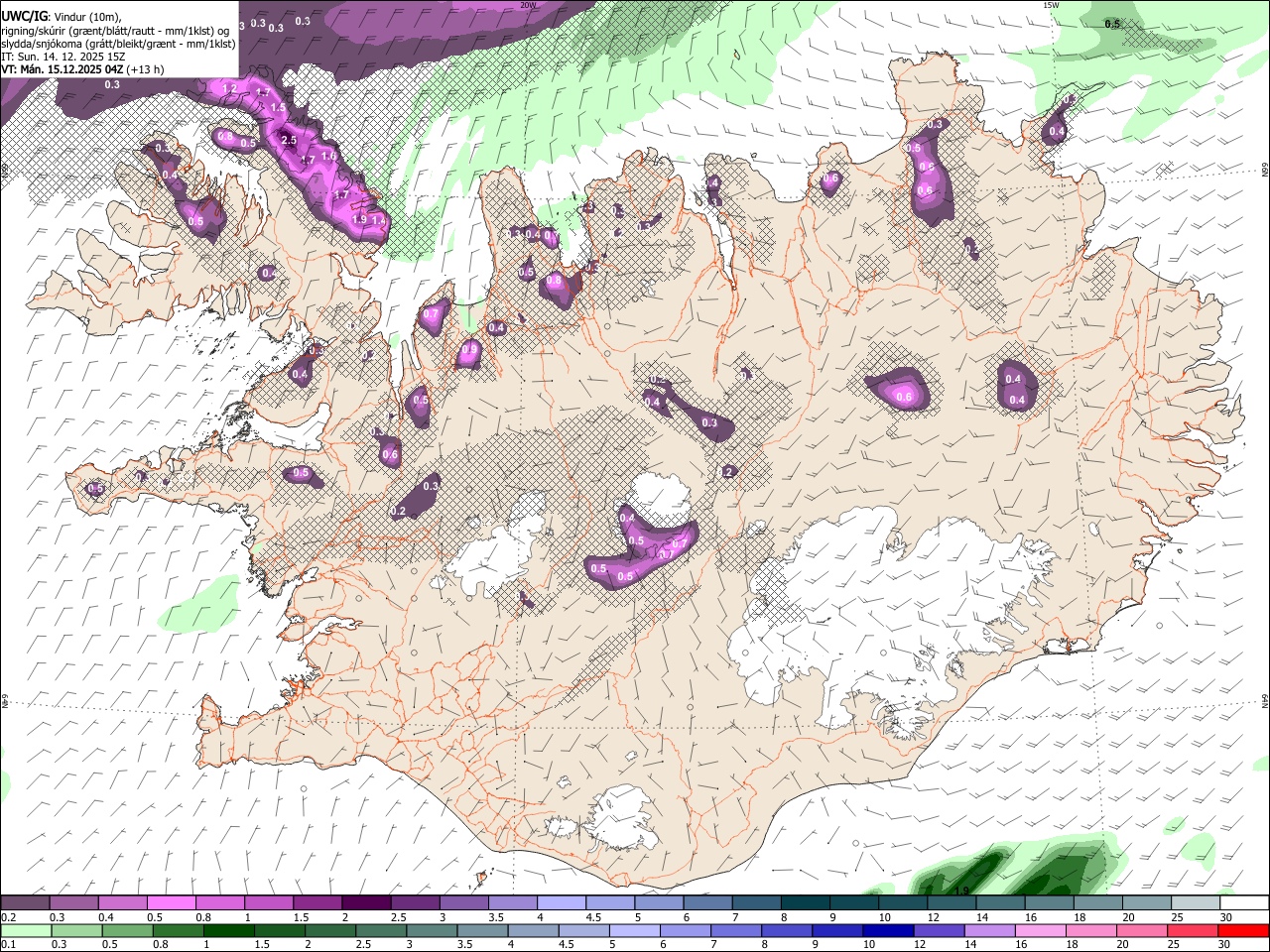Screen dimensions: 1270x952
Task: Click the '20W' longitude label
Action: [528, 5]
